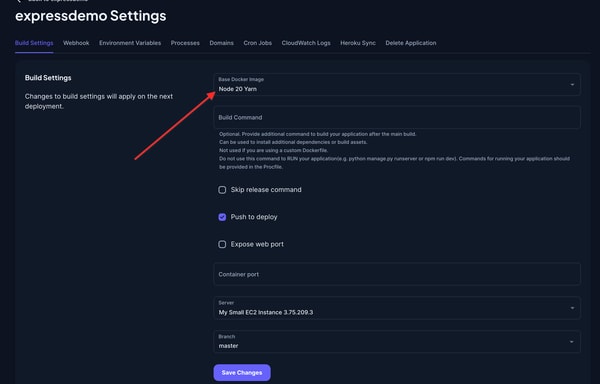Screen dimensions: 600x384
Task: Switch to the Webhook tab
Action: 76,43
